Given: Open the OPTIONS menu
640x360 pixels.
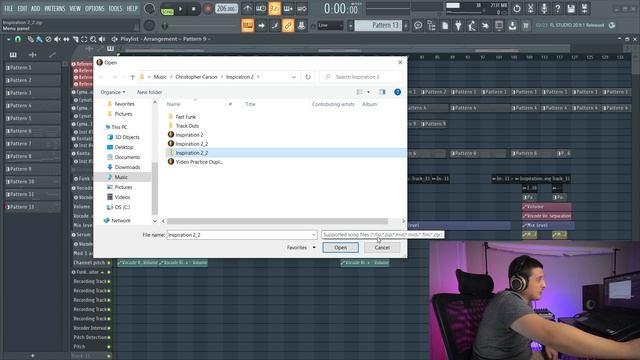Looking at the screenshot, I should click(94, 8).
